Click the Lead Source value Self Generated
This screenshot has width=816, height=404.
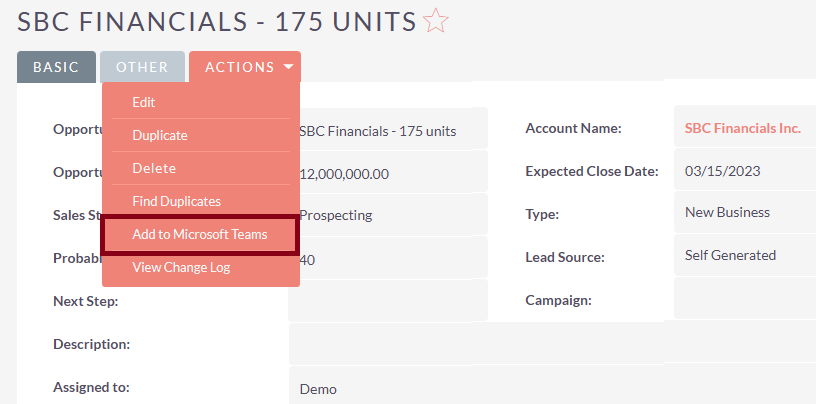[730, 255]
